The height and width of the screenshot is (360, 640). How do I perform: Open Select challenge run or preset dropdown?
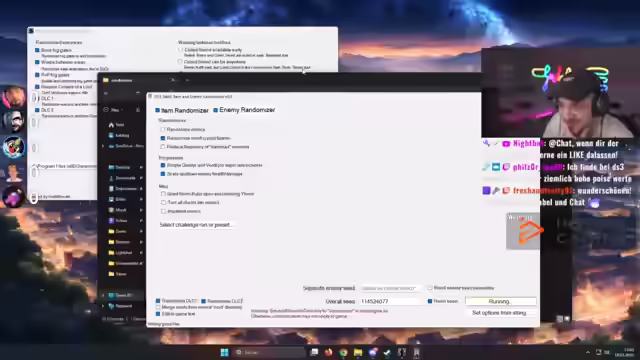[x=196, y=225]
